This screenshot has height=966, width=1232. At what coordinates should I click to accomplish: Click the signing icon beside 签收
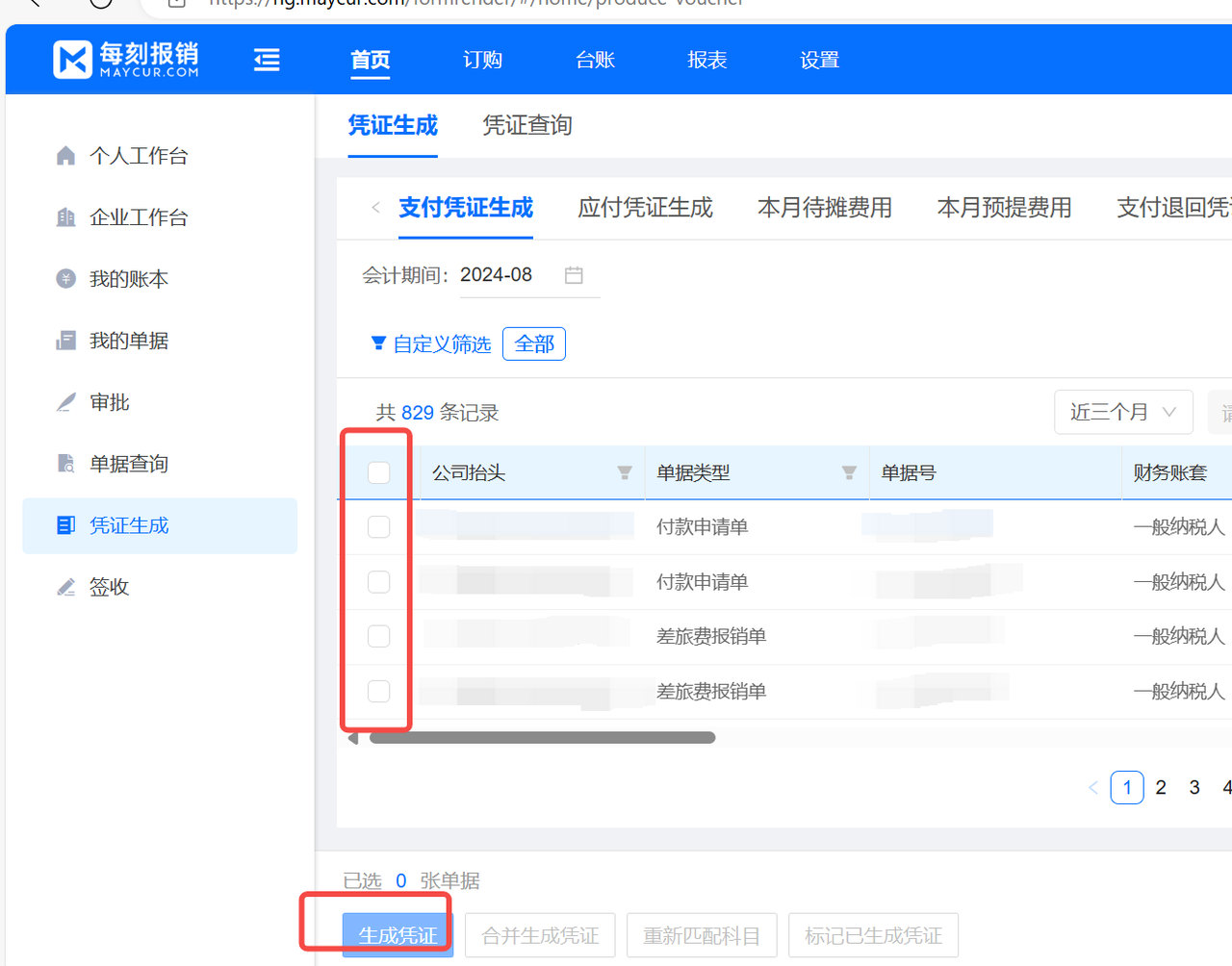pyautogui.click(x=65, y=587)
